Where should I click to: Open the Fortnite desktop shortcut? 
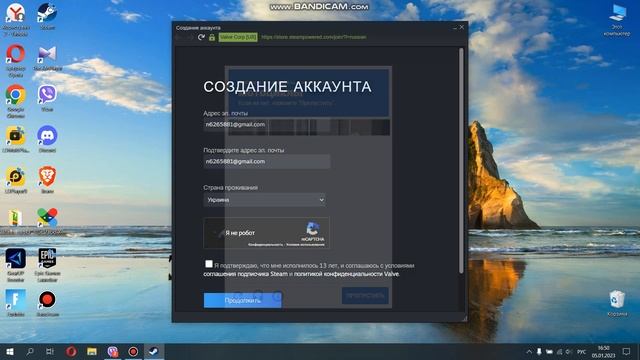pos(16,303)
